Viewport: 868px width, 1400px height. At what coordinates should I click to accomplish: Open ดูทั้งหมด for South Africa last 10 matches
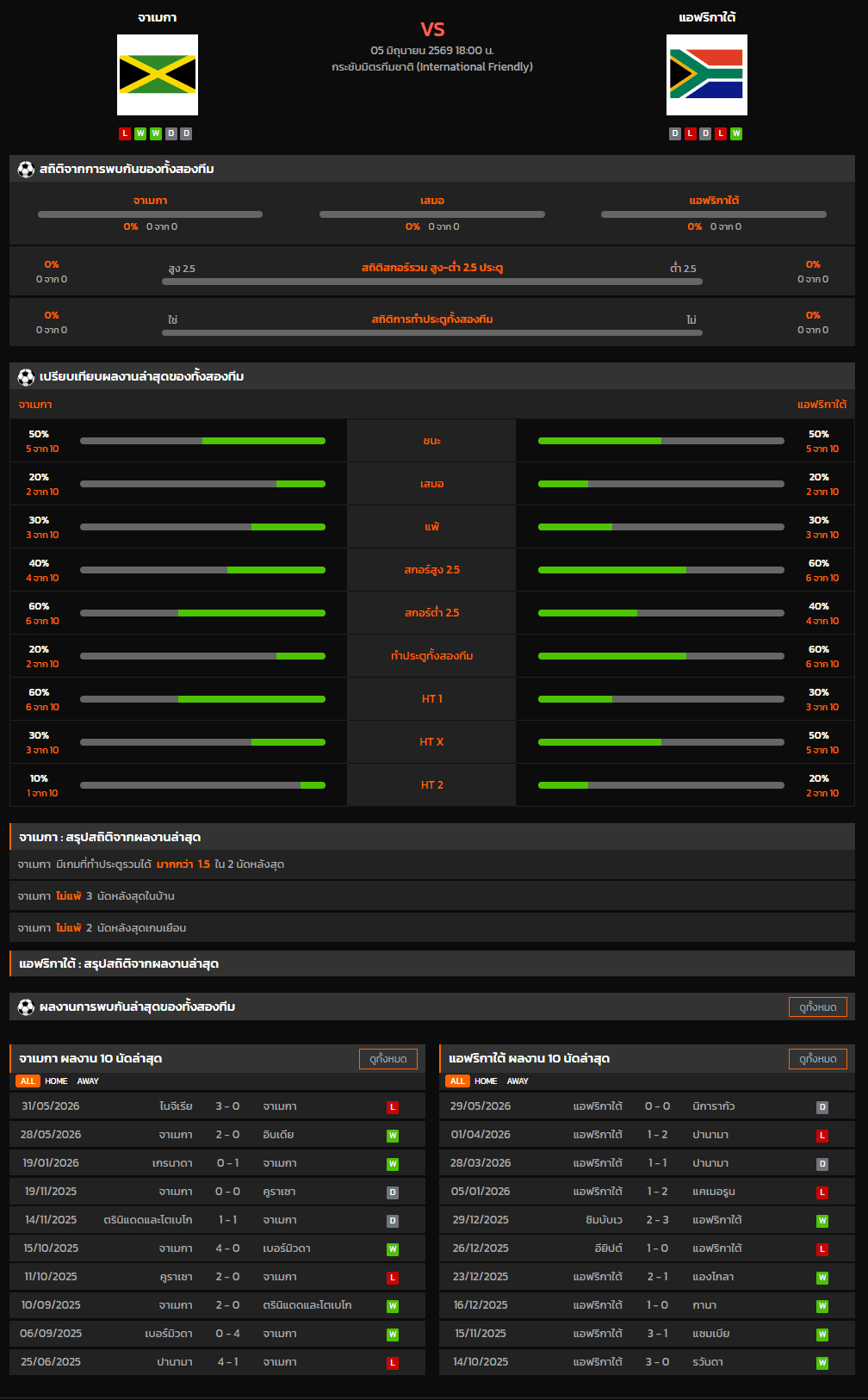point(818,1059)
